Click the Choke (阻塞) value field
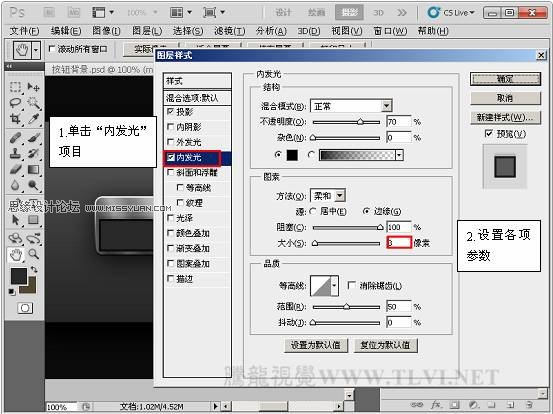 click(399, 227)
